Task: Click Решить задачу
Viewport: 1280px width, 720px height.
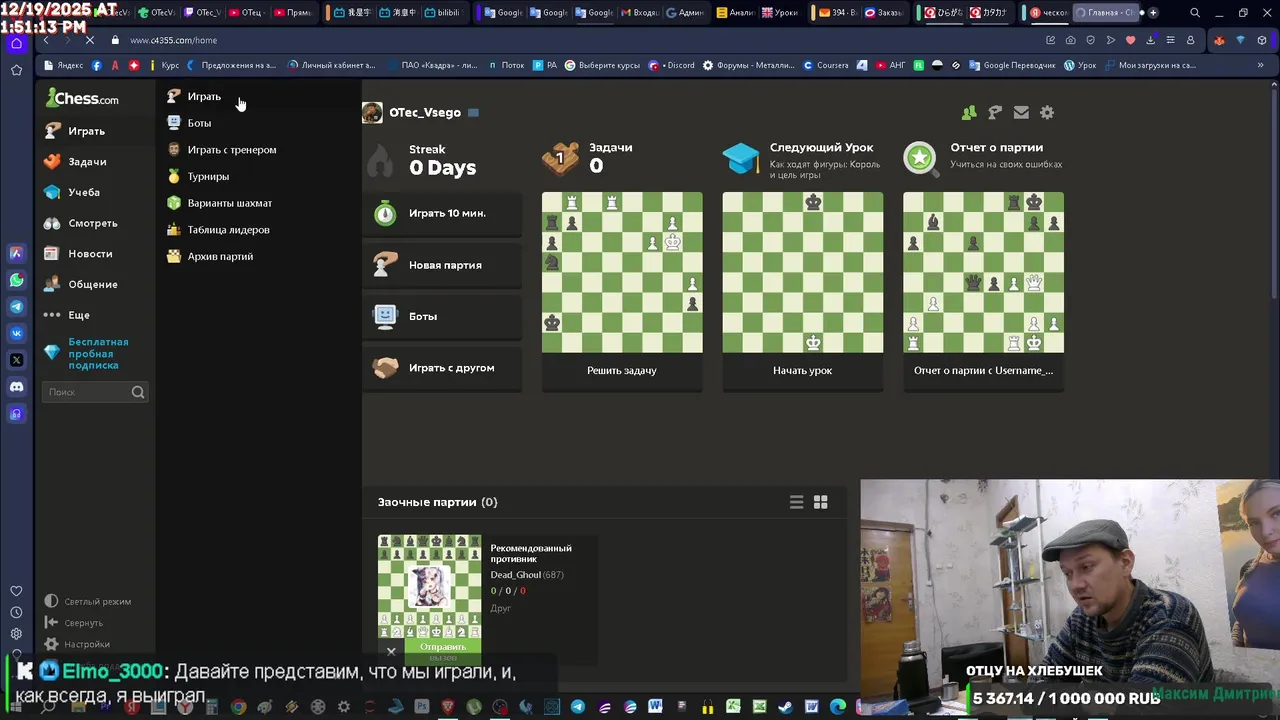Action: tap(622, 371)
